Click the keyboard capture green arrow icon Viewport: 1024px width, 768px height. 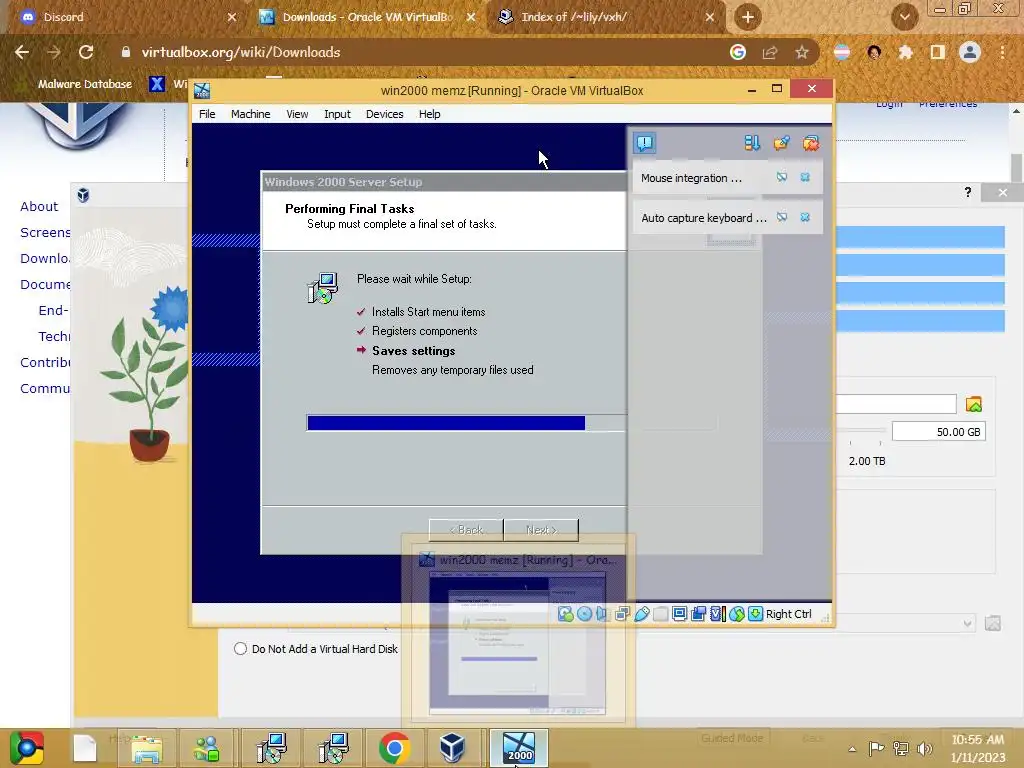click(755, 614)
